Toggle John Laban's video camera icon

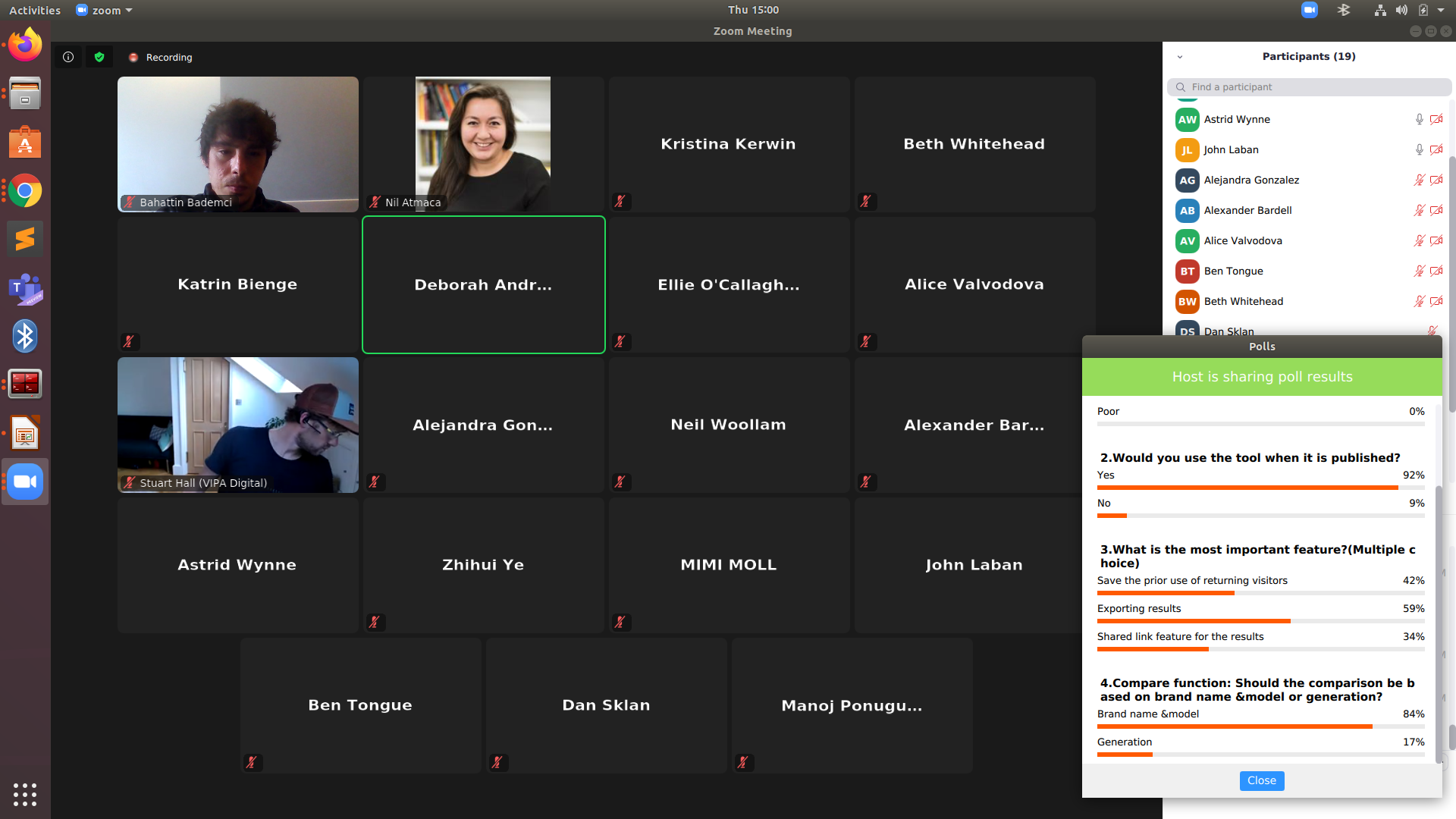[x=1436, y=149]
